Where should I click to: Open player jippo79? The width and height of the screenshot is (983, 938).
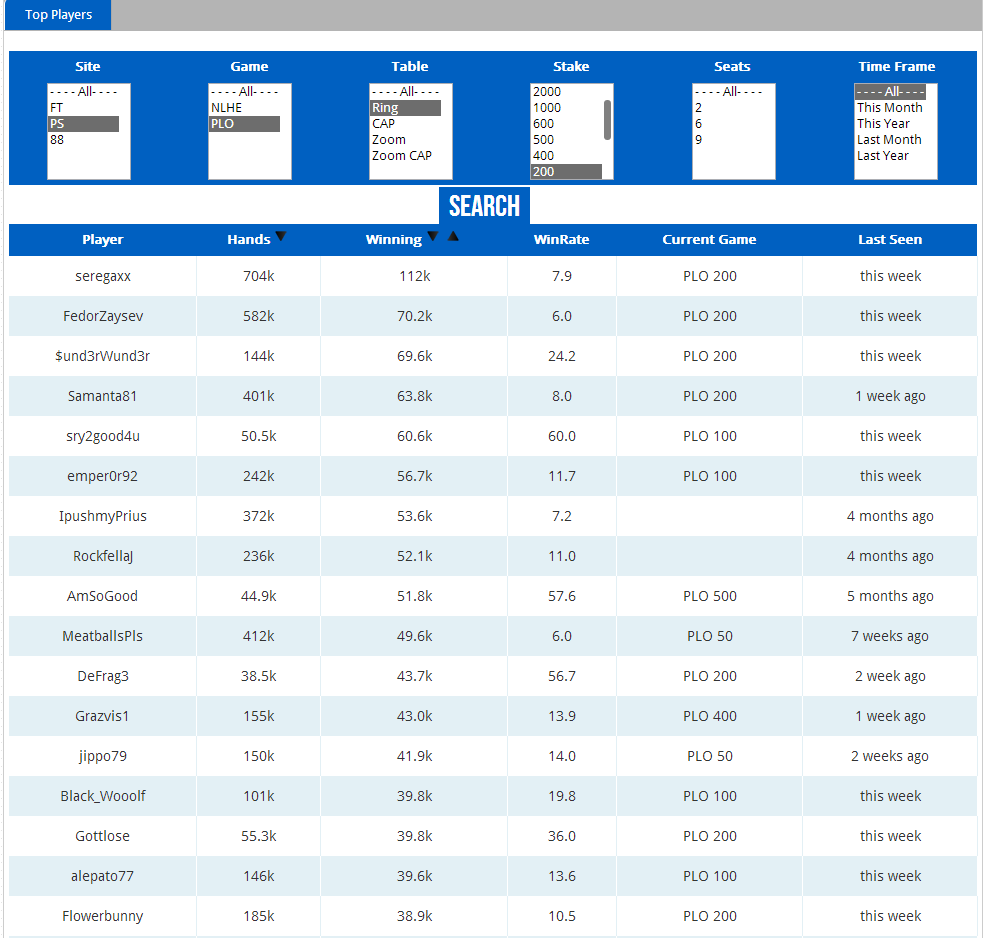click(103, 756)
